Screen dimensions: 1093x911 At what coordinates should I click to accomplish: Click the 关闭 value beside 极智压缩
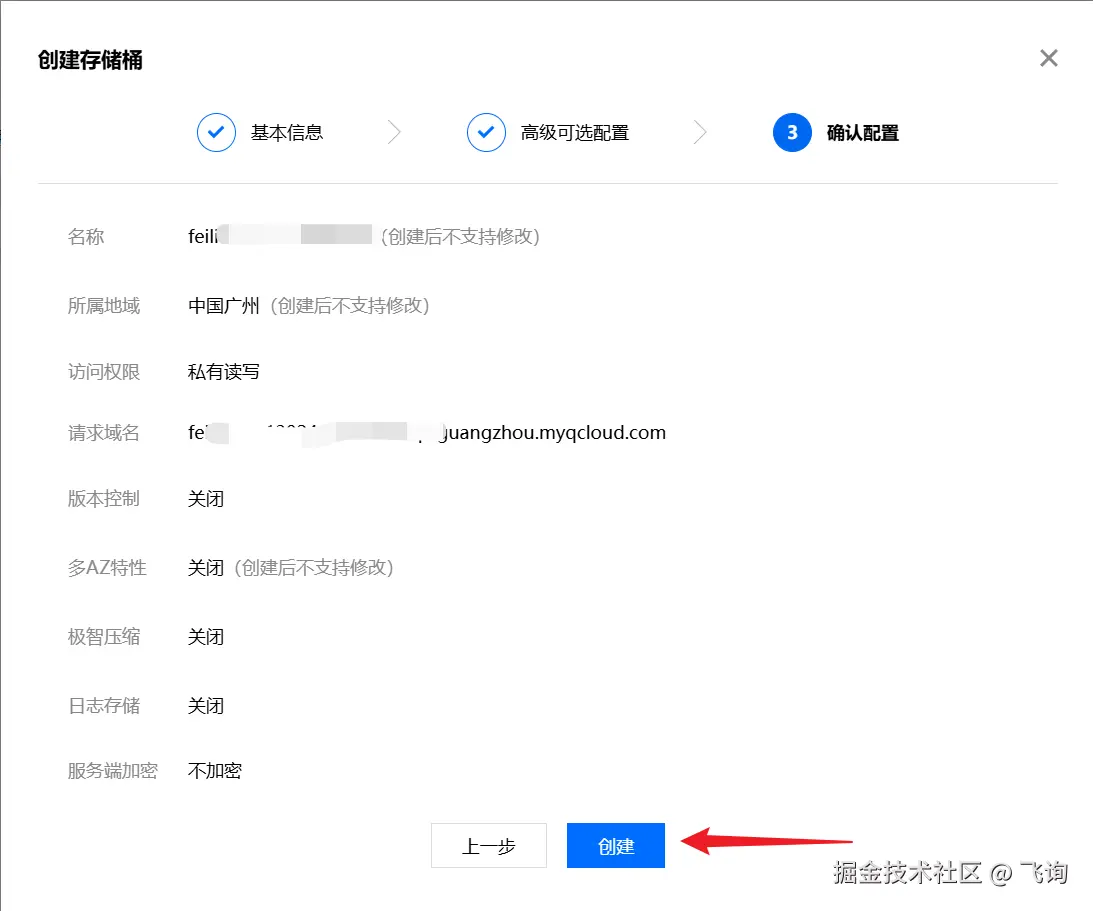tap(206, 636)
